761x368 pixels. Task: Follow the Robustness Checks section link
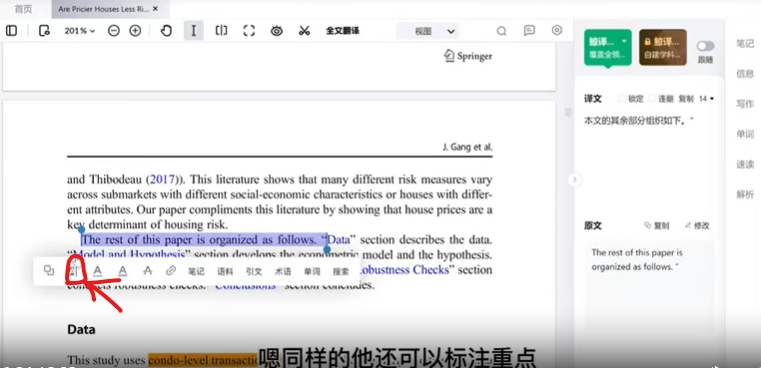coord(404,269)
